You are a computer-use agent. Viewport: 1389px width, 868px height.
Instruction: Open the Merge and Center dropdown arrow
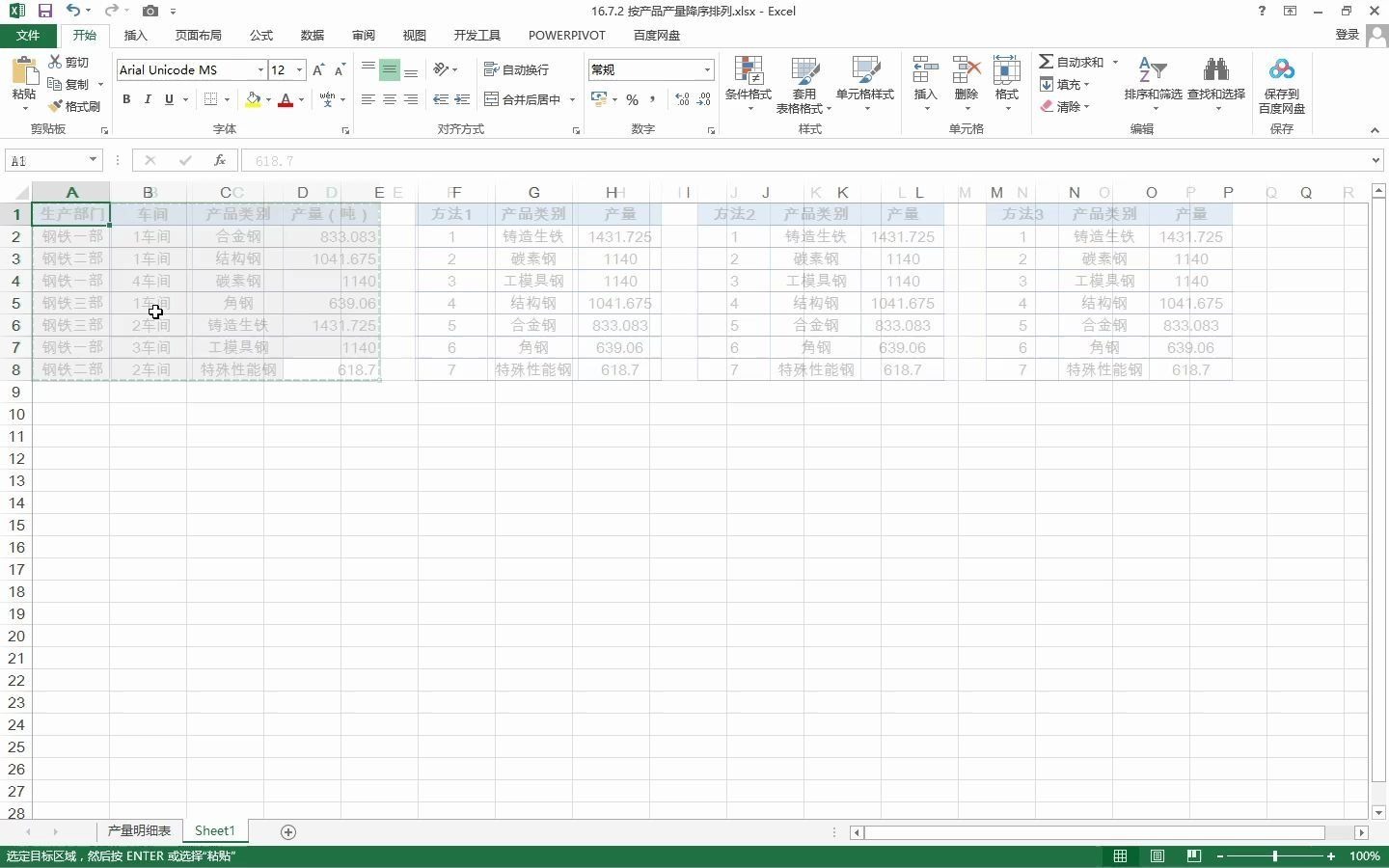(x=572, y=99)
